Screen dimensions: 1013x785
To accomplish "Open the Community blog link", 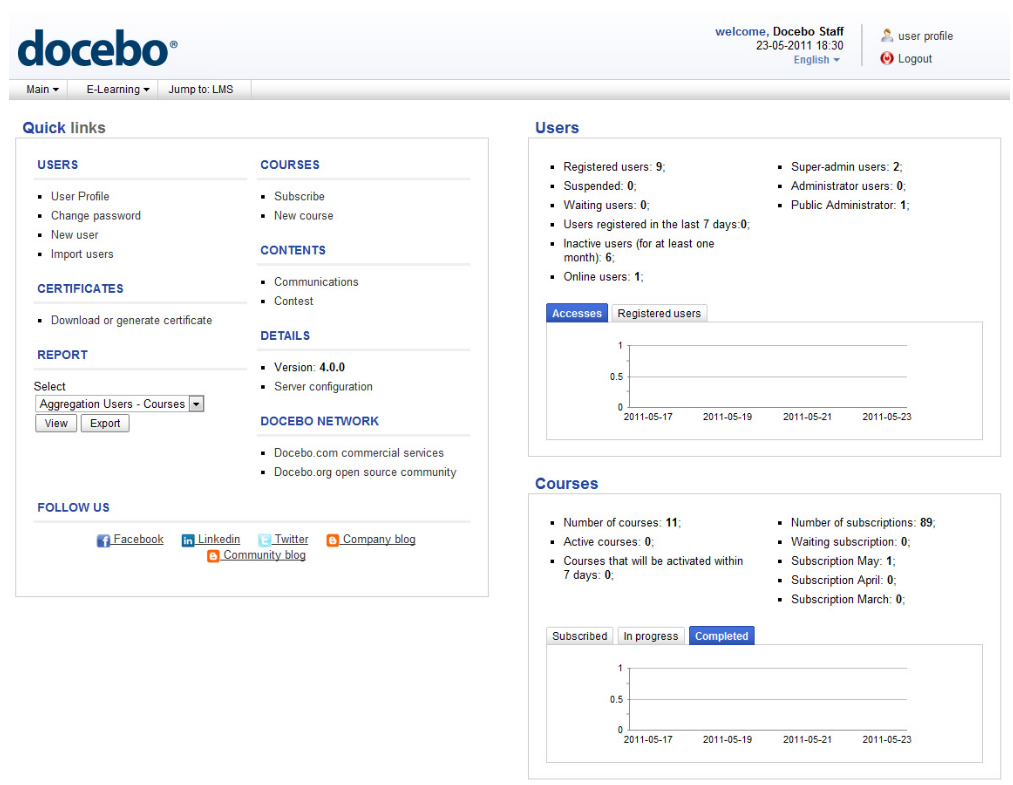I will 264,555.
